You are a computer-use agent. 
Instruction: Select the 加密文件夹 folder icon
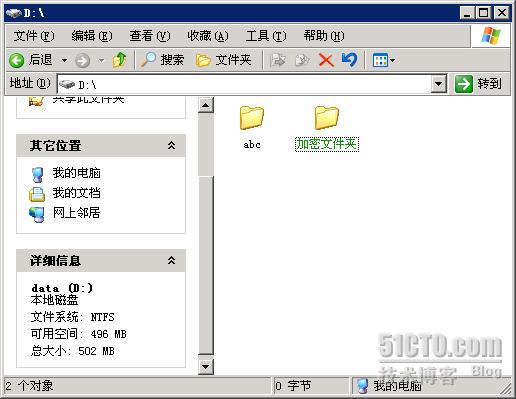point(327,117)
